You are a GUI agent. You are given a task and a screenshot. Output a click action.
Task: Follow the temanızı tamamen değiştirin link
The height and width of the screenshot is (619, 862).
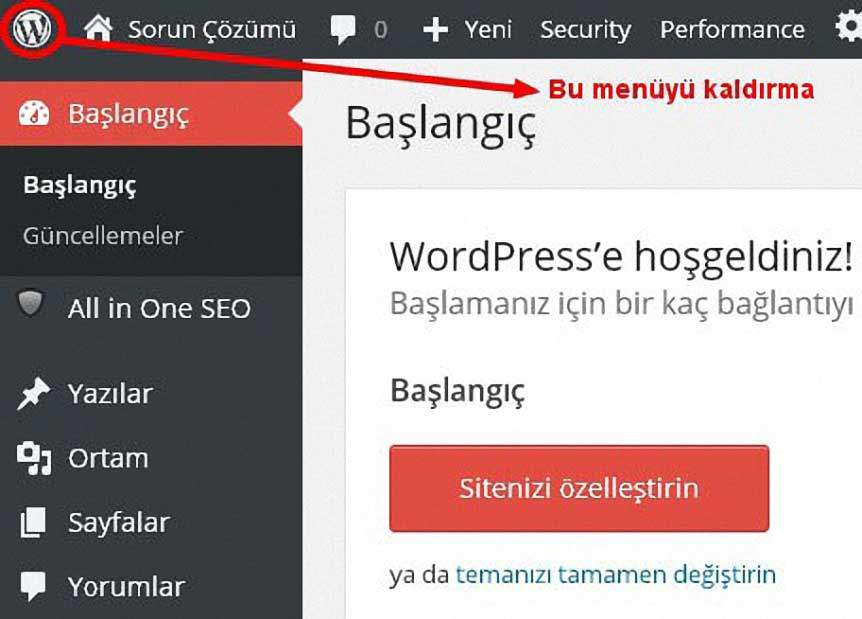(616, 576)
